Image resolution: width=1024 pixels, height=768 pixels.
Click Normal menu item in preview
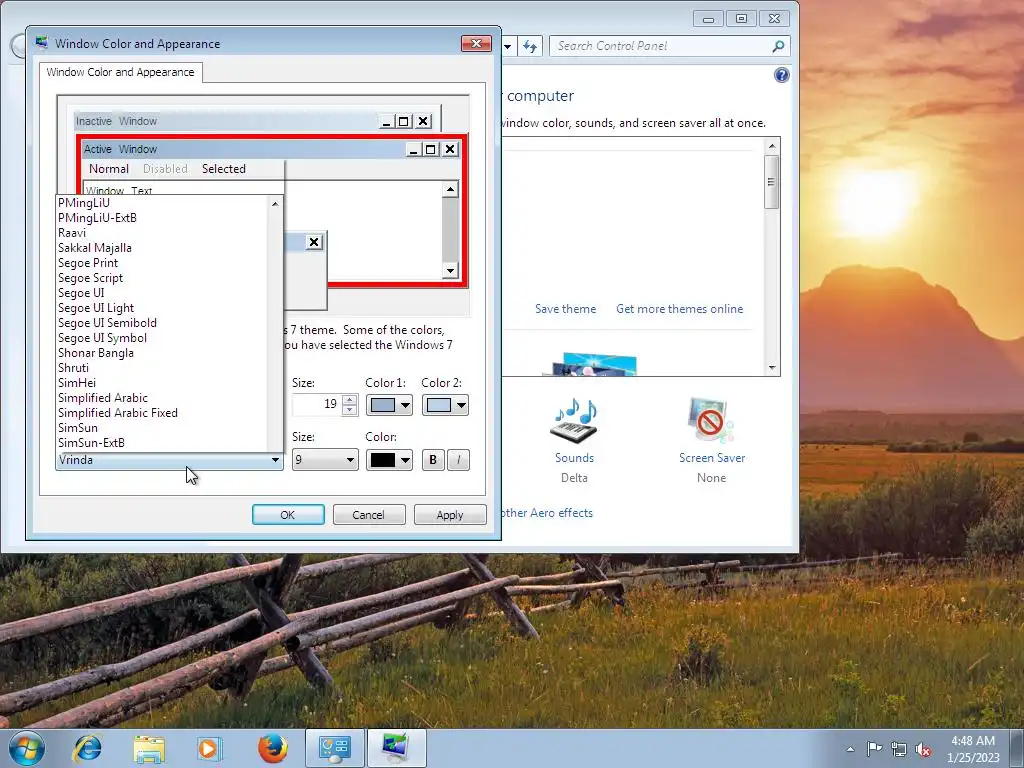[108, 168]
